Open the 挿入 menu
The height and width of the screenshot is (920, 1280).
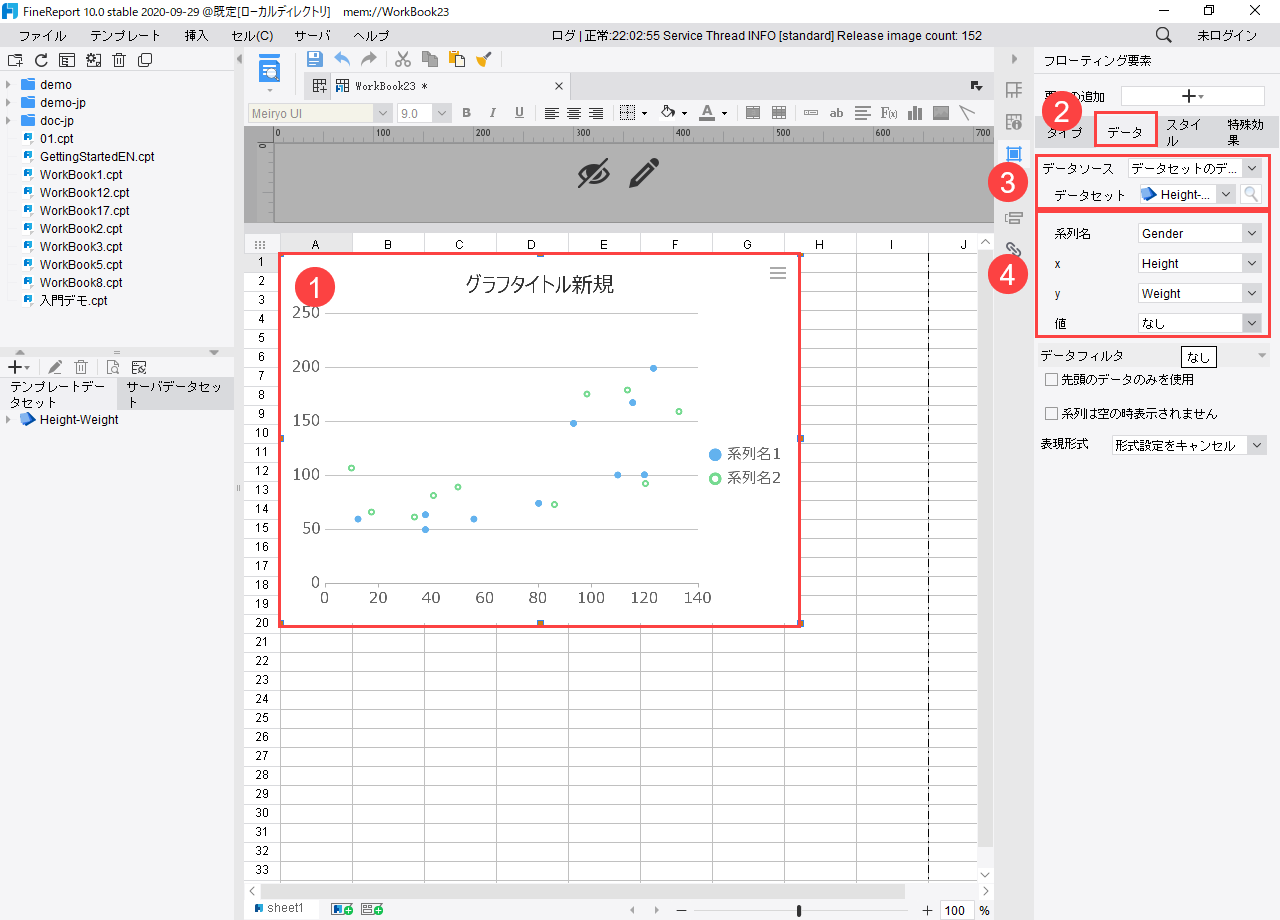click(x=197, y=35)
